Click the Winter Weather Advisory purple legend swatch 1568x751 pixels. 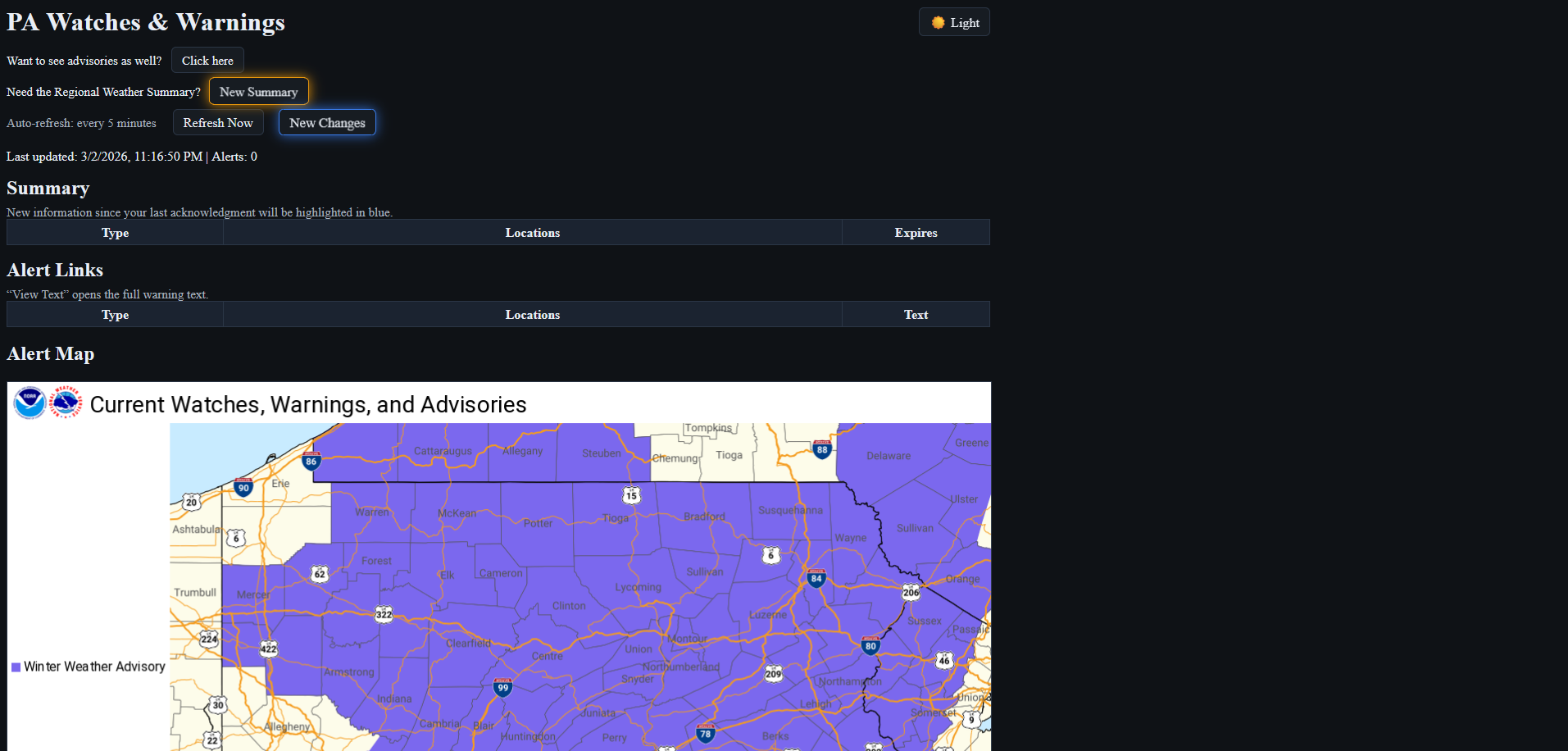click(x=16, y=667)
